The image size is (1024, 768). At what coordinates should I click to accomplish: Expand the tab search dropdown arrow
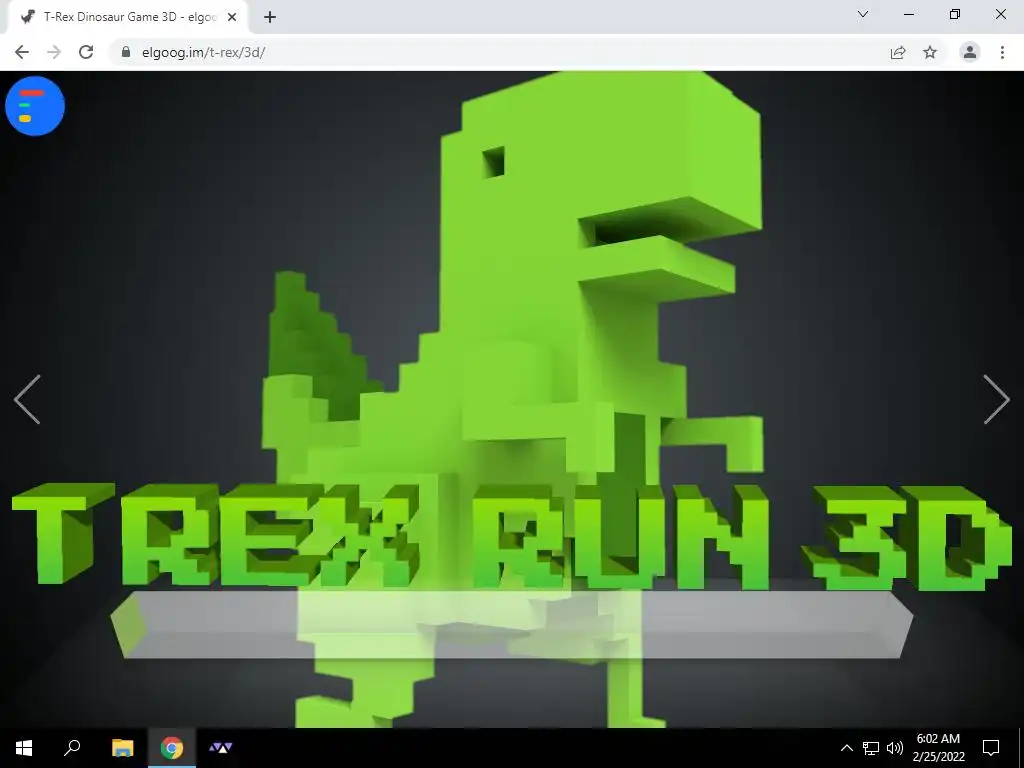coord(863,14)
